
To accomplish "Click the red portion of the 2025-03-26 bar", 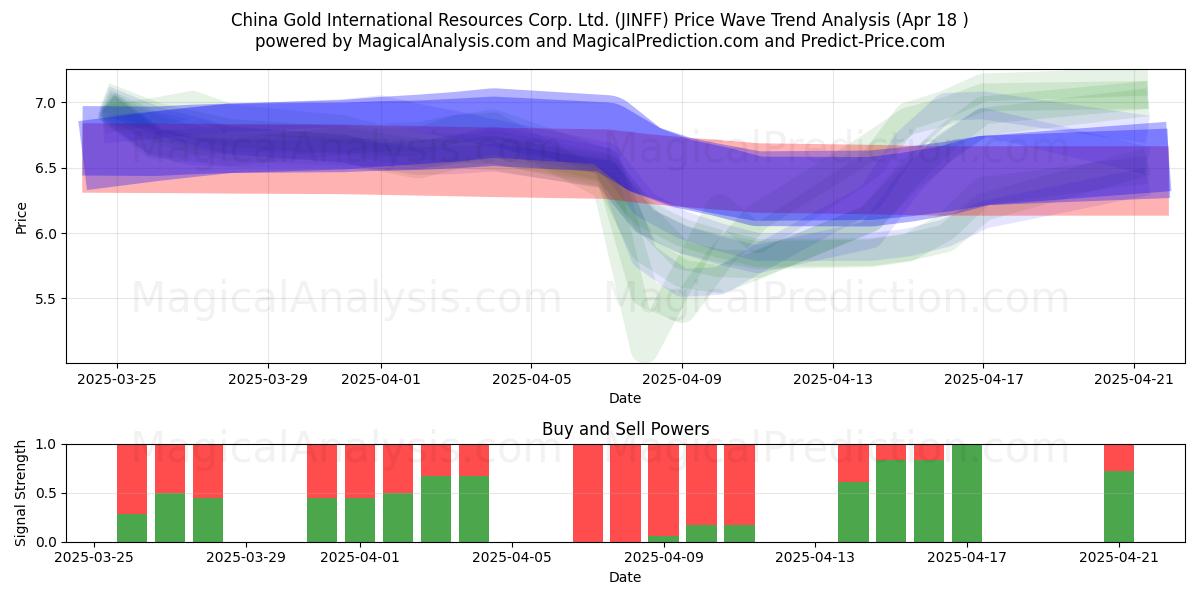I will pos(132,479).
